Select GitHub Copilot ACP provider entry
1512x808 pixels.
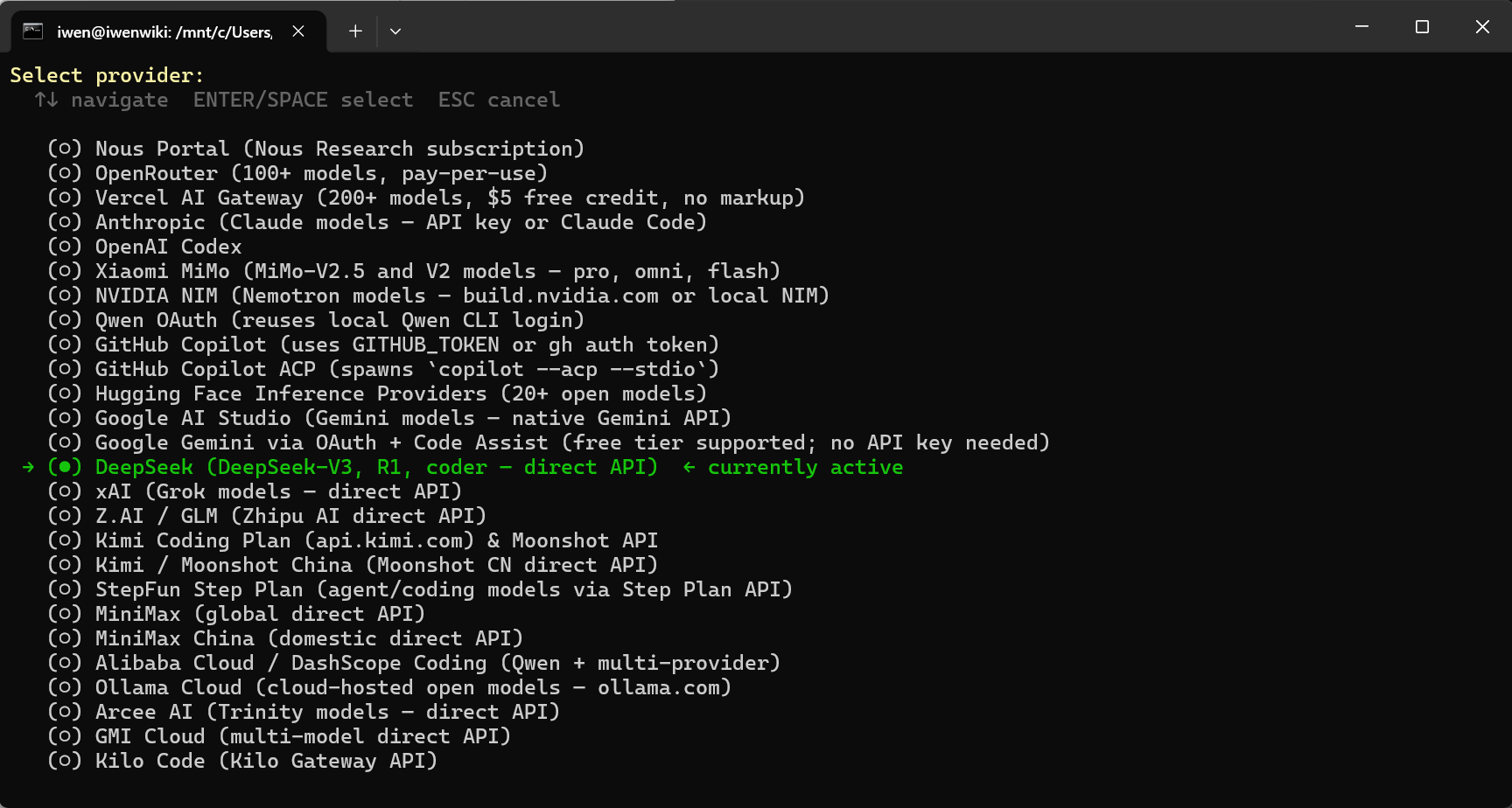pyautogui.click(x=383, y=369)
